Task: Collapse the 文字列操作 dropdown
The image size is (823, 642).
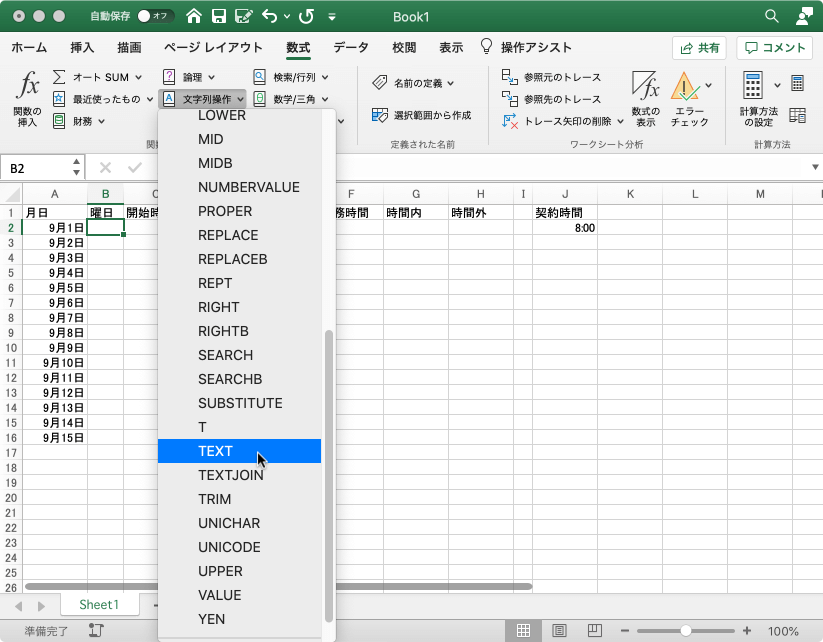Action: (x=203, y=99)
